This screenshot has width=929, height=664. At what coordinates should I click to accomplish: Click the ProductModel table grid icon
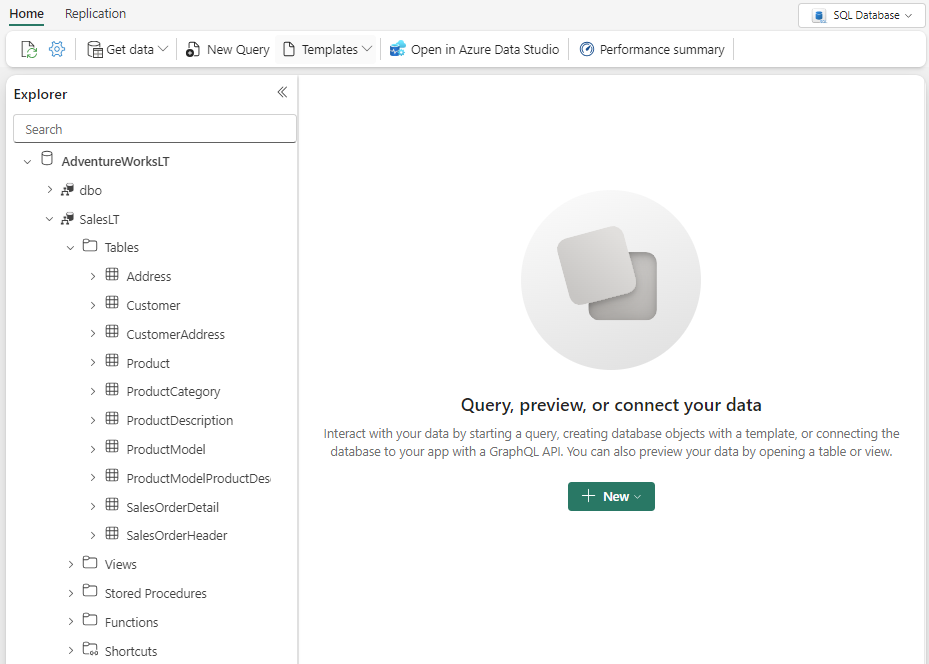tap(112, 447)
